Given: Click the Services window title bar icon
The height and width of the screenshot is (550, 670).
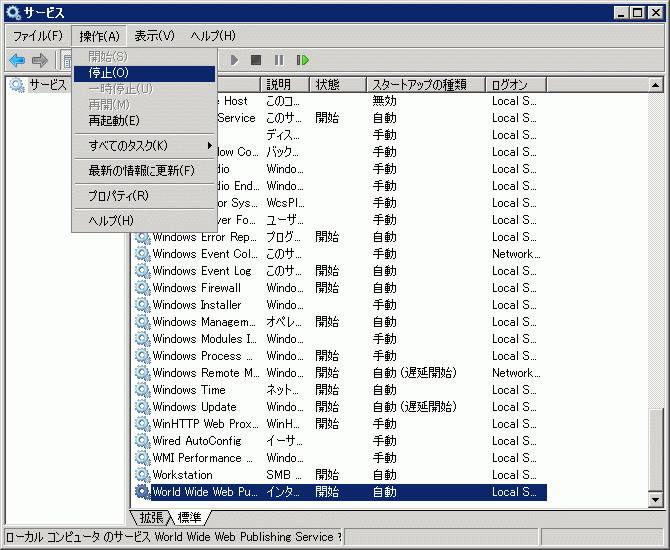Looking at the screenshot, I should [x=13, y=13].
